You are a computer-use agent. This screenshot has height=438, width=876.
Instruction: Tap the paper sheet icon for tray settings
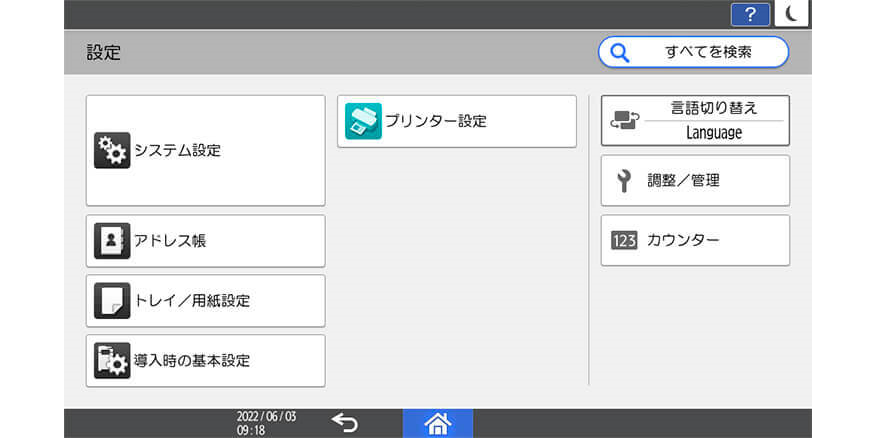click(x=112, y=301)
